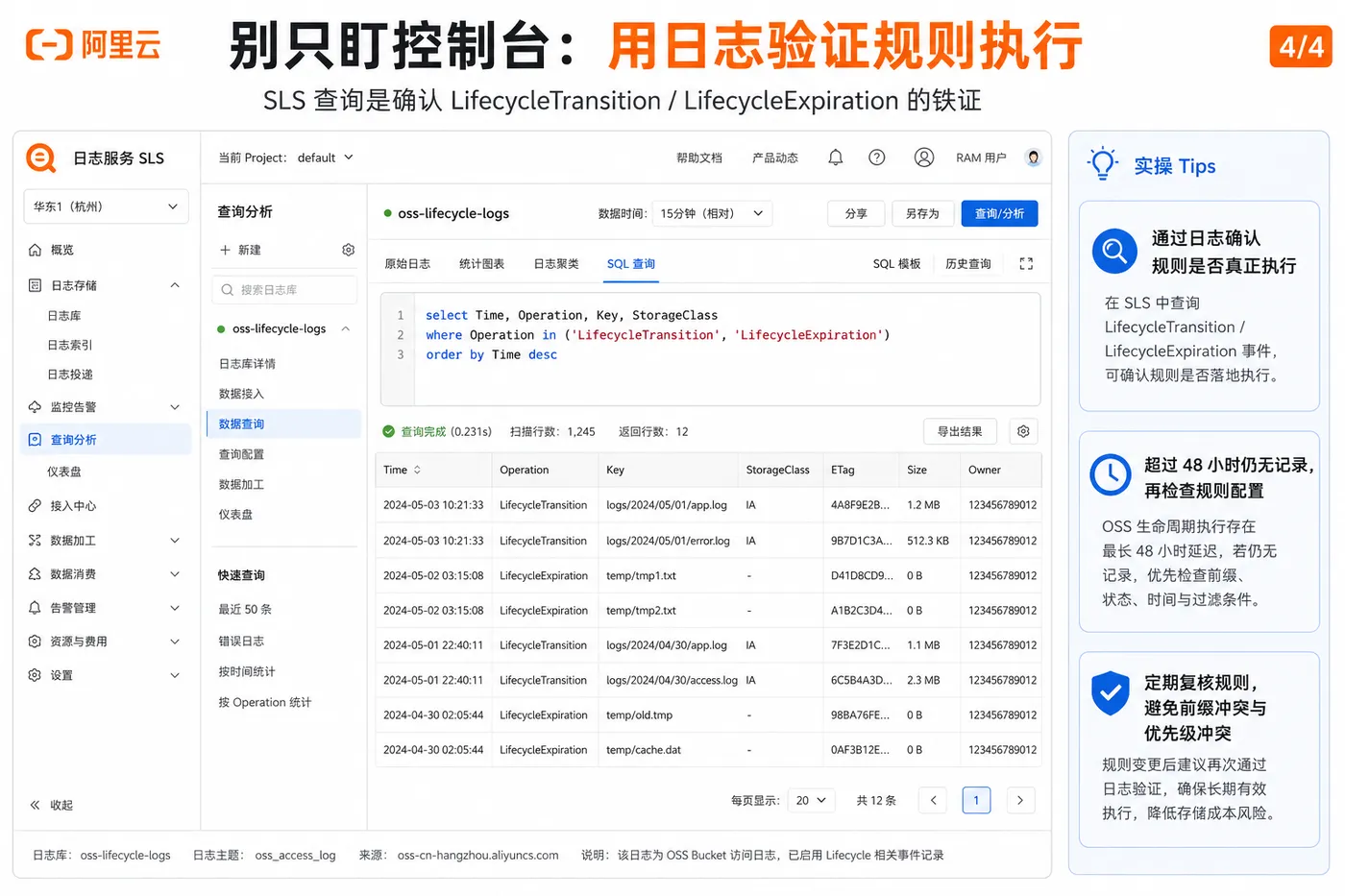This screenshot has height=896, width=1345.
Task: Click the 设置 gear icon in sidebar
Action: click(x=35, y=675)
